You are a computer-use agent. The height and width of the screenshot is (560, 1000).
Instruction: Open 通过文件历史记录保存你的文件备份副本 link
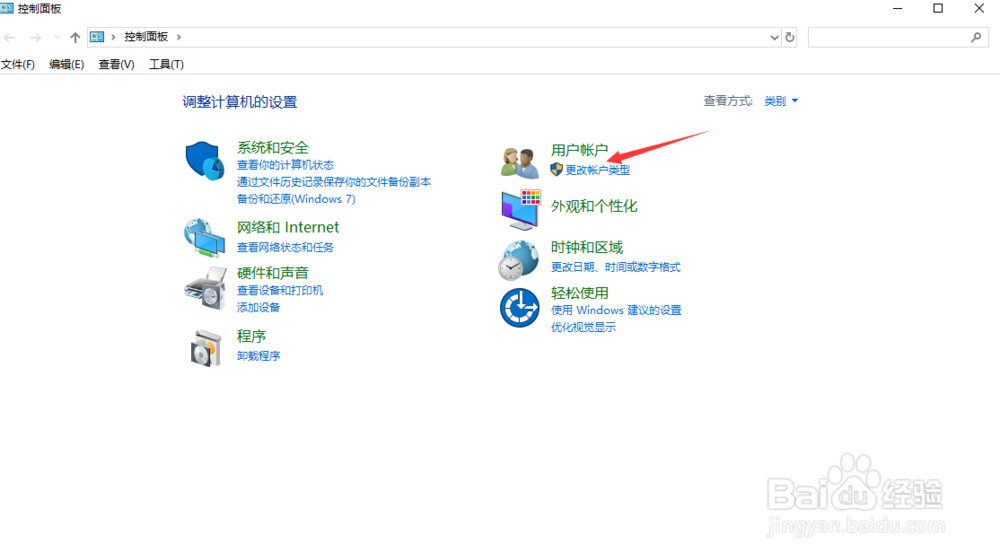pyautogui.click(x=334, y=182)
